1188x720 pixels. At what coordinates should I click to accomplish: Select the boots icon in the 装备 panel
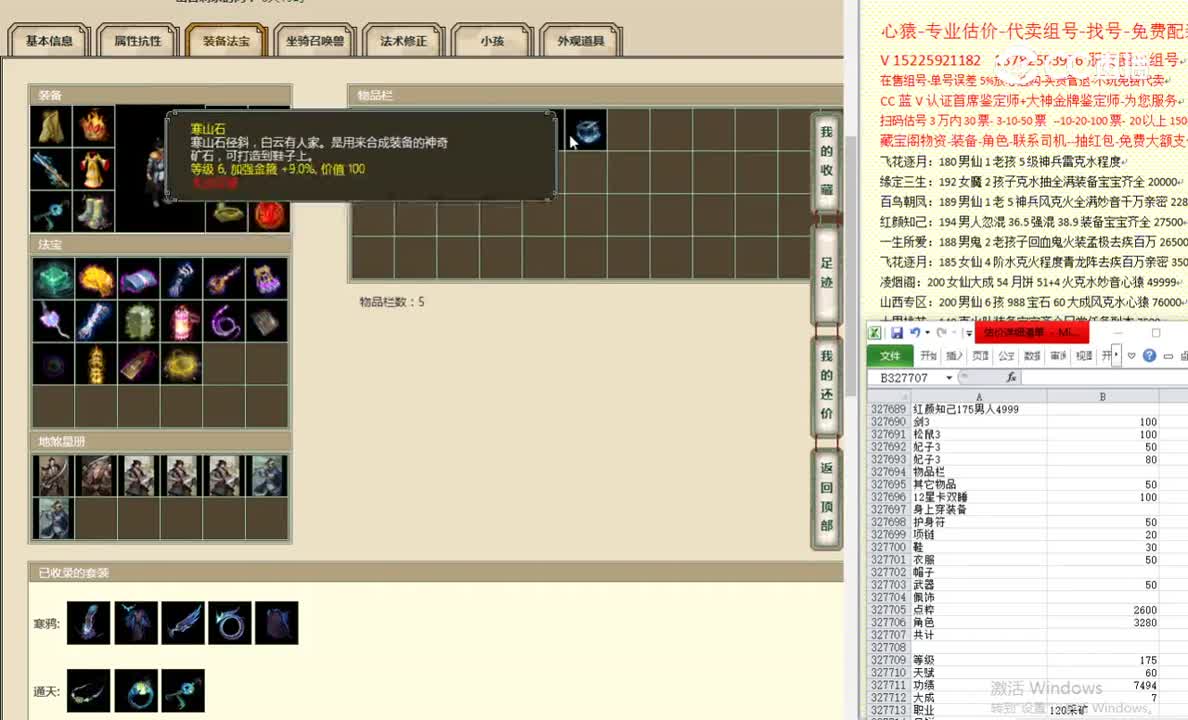(96, 213)
